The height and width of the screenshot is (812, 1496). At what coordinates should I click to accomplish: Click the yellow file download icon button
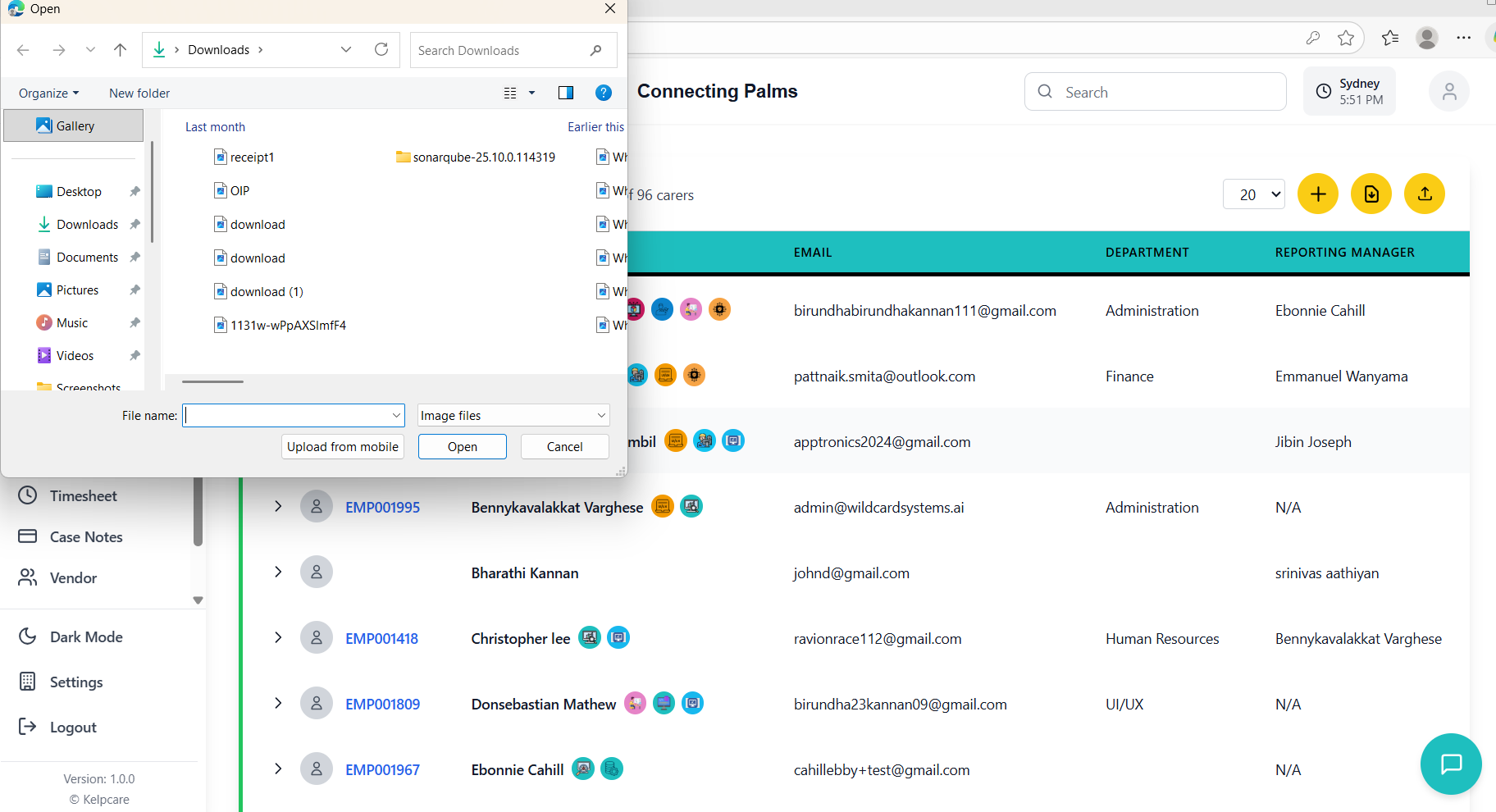click(1371, 194)
